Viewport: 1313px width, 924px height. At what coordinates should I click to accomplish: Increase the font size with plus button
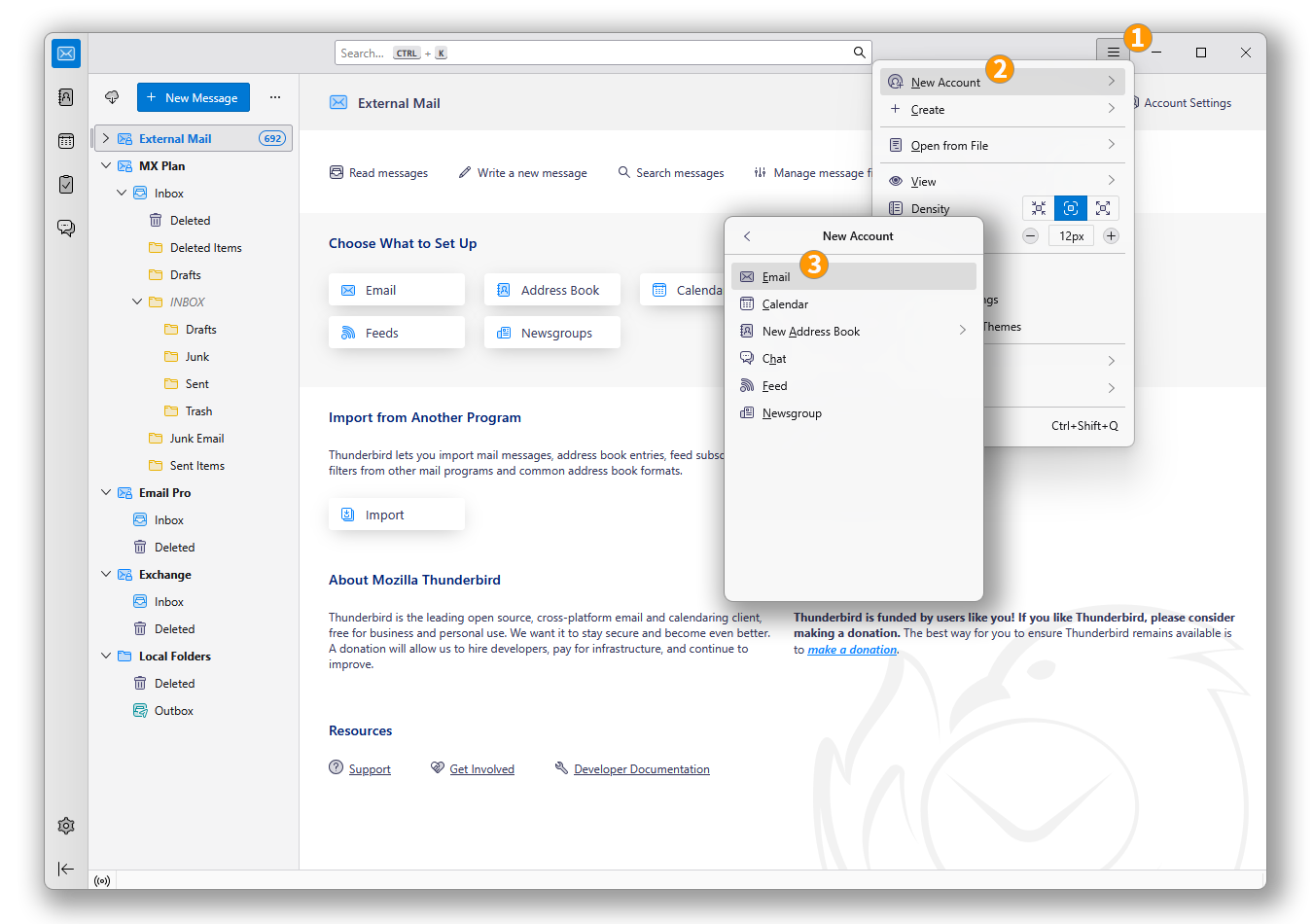pos(1111,235)
